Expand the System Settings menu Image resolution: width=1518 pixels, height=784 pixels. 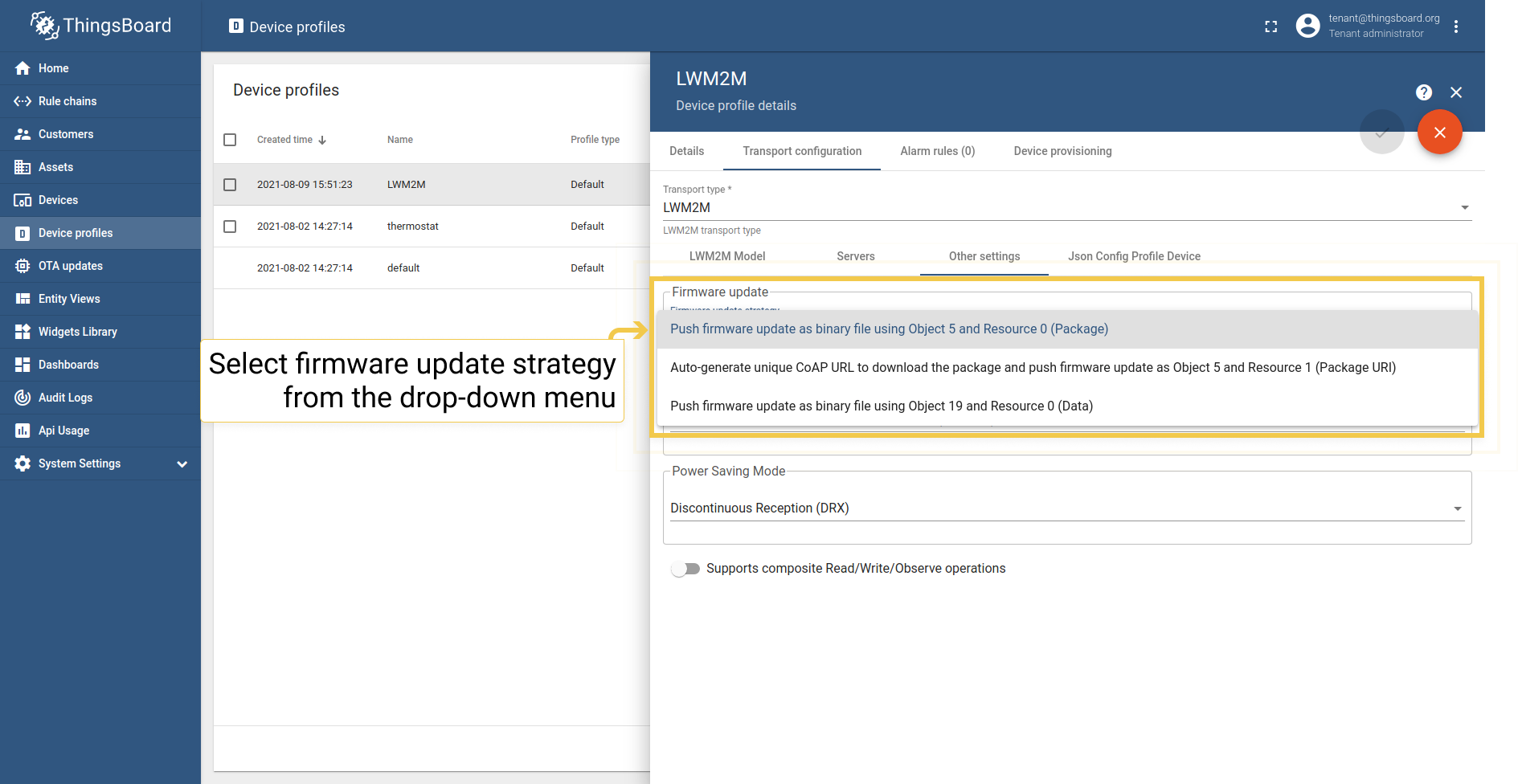click(79, 463)
